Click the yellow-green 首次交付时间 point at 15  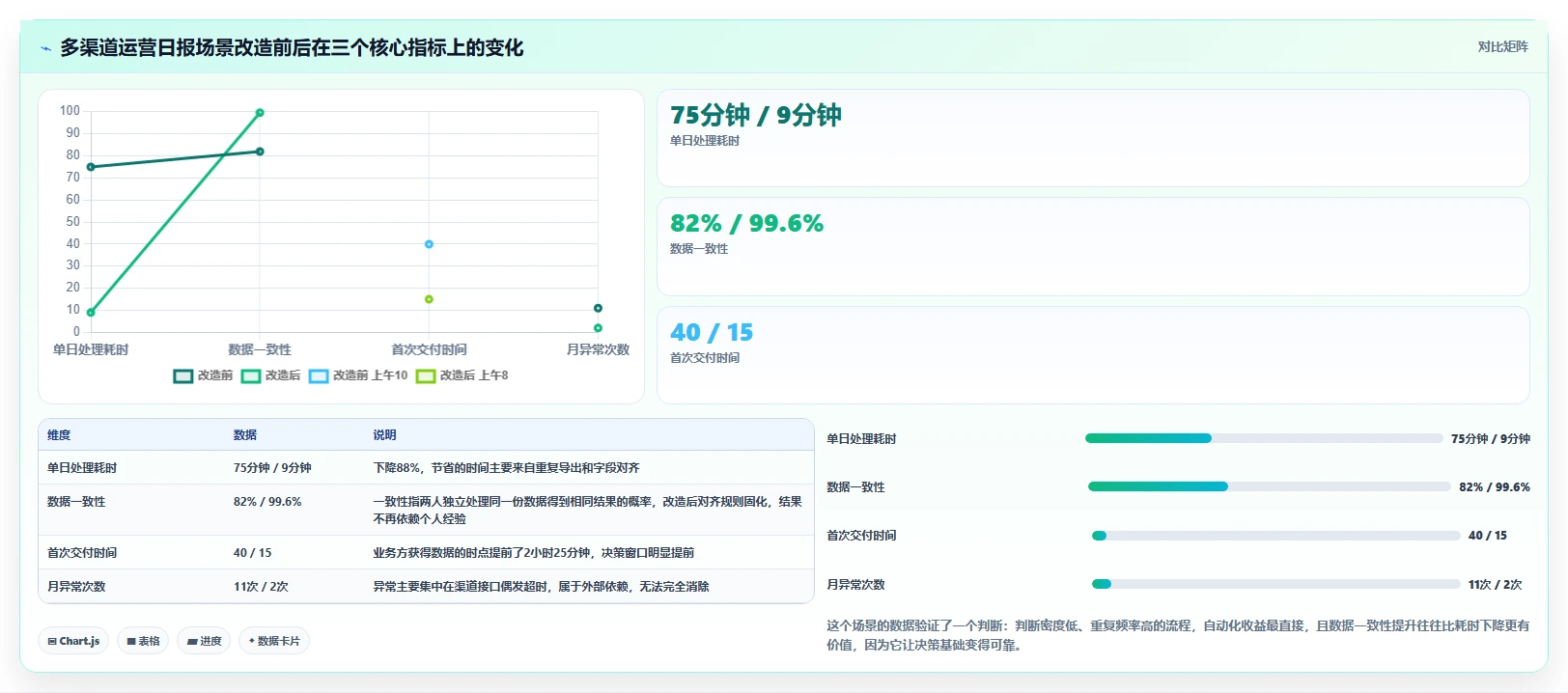click(429, 299)
